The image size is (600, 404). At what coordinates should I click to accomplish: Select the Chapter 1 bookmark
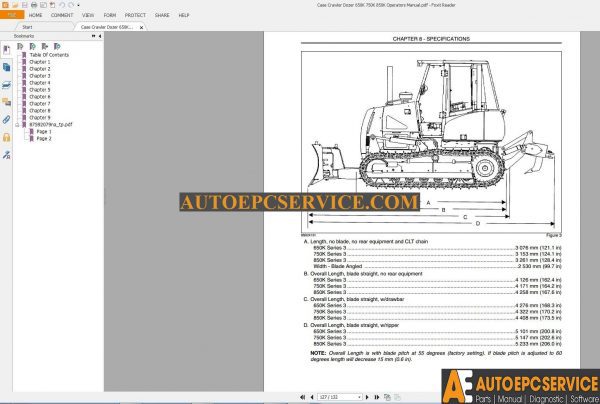(40, 62)
